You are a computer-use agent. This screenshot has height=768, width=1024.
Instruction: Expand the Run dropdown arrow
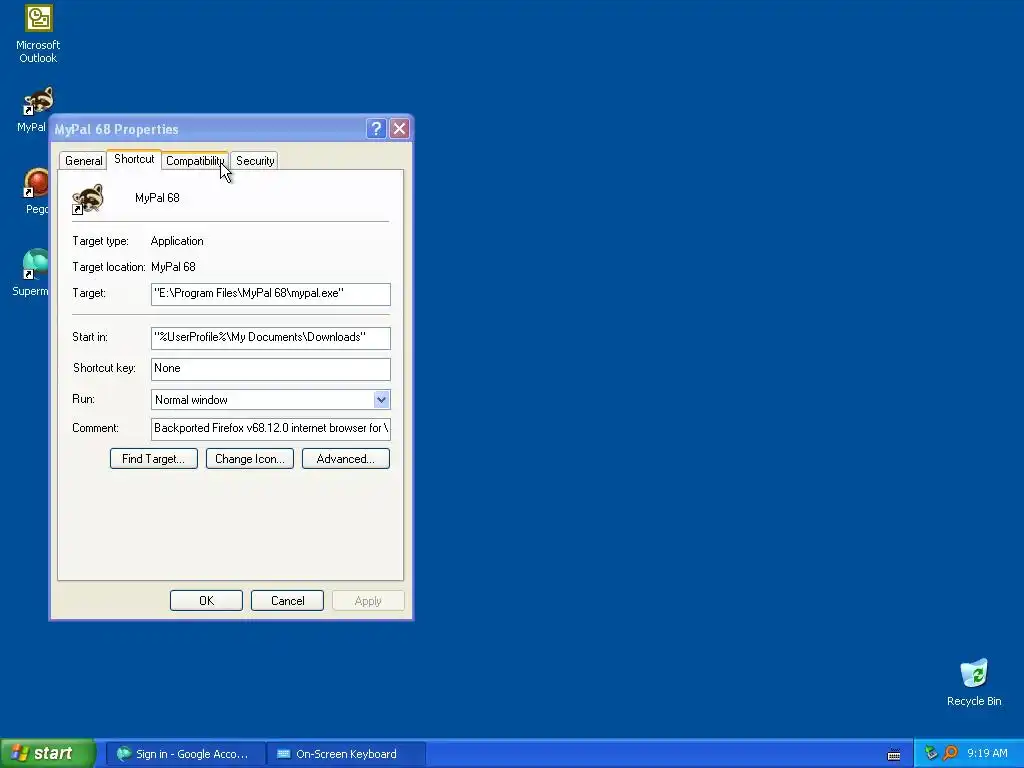381,400
